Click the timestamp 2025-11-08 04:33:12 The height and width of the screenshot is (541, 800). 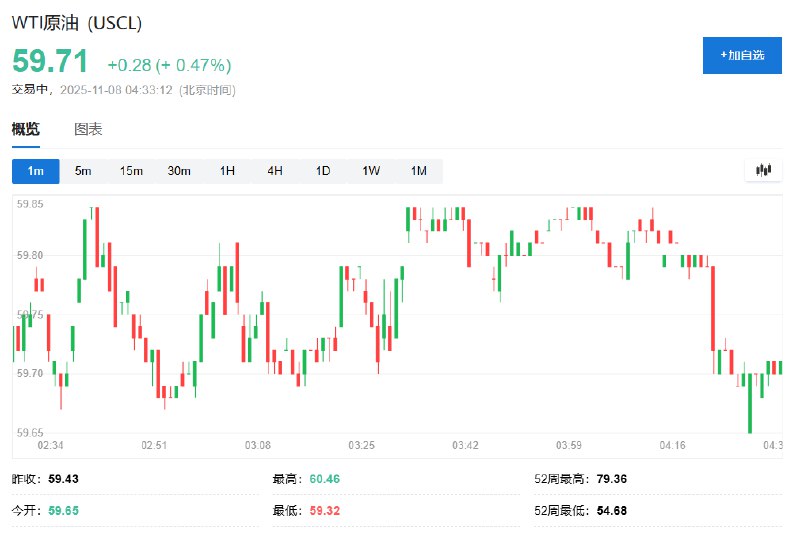116,90
